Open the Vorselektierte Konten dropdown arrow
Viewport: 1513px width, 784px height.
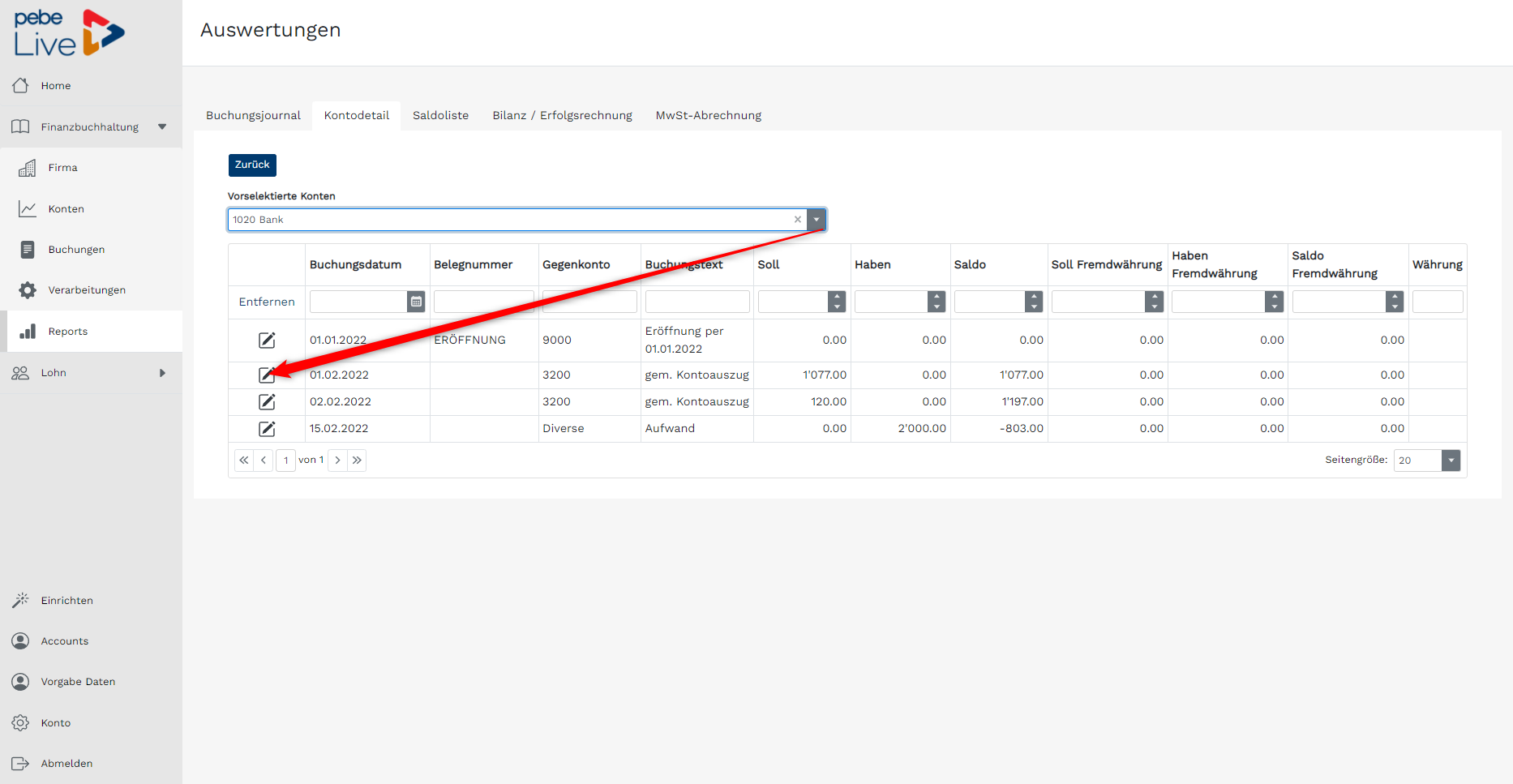coord(817,220)
